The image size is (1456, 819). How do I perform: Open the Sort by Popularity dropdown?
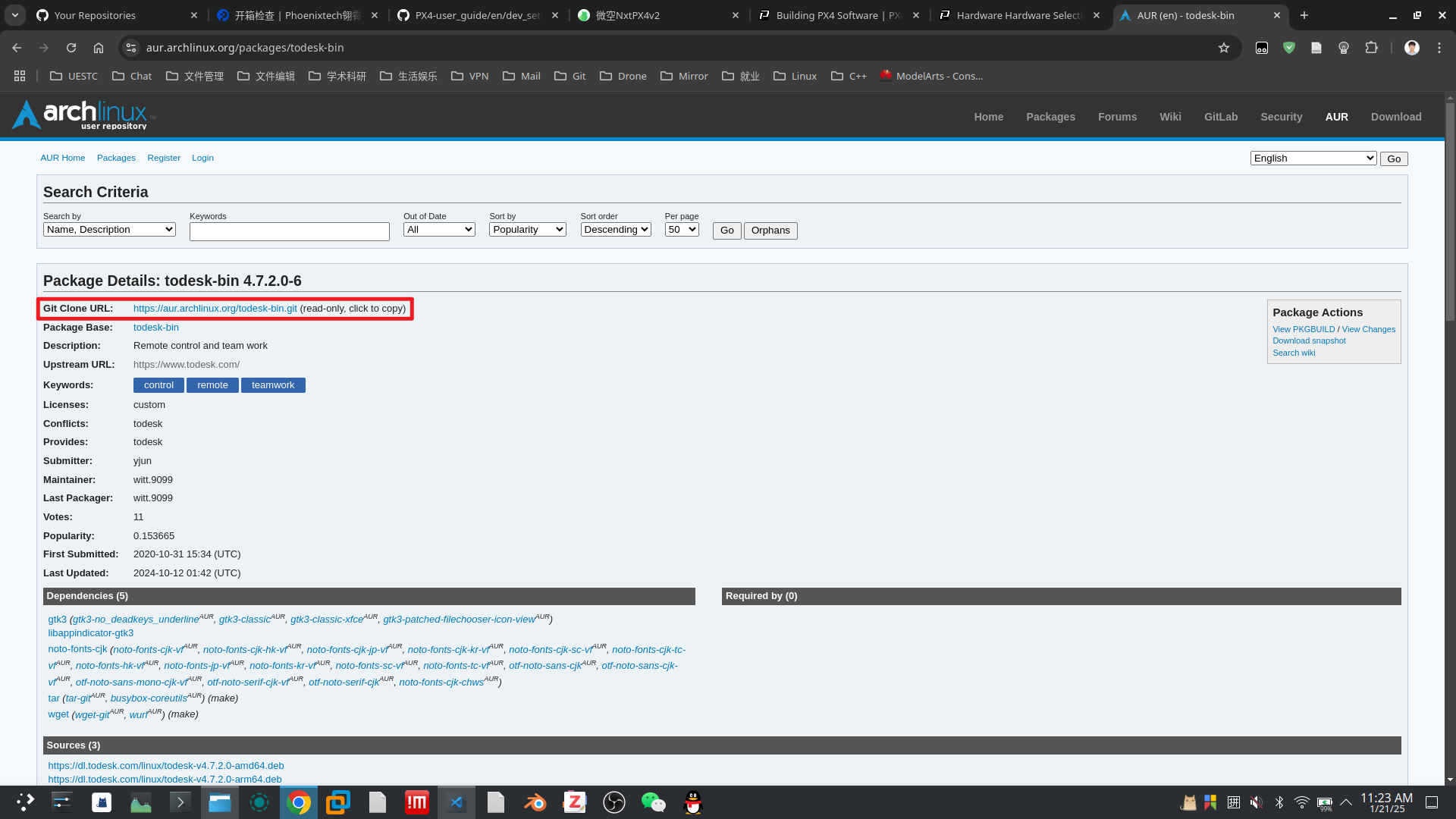click(x=528, y=230)
